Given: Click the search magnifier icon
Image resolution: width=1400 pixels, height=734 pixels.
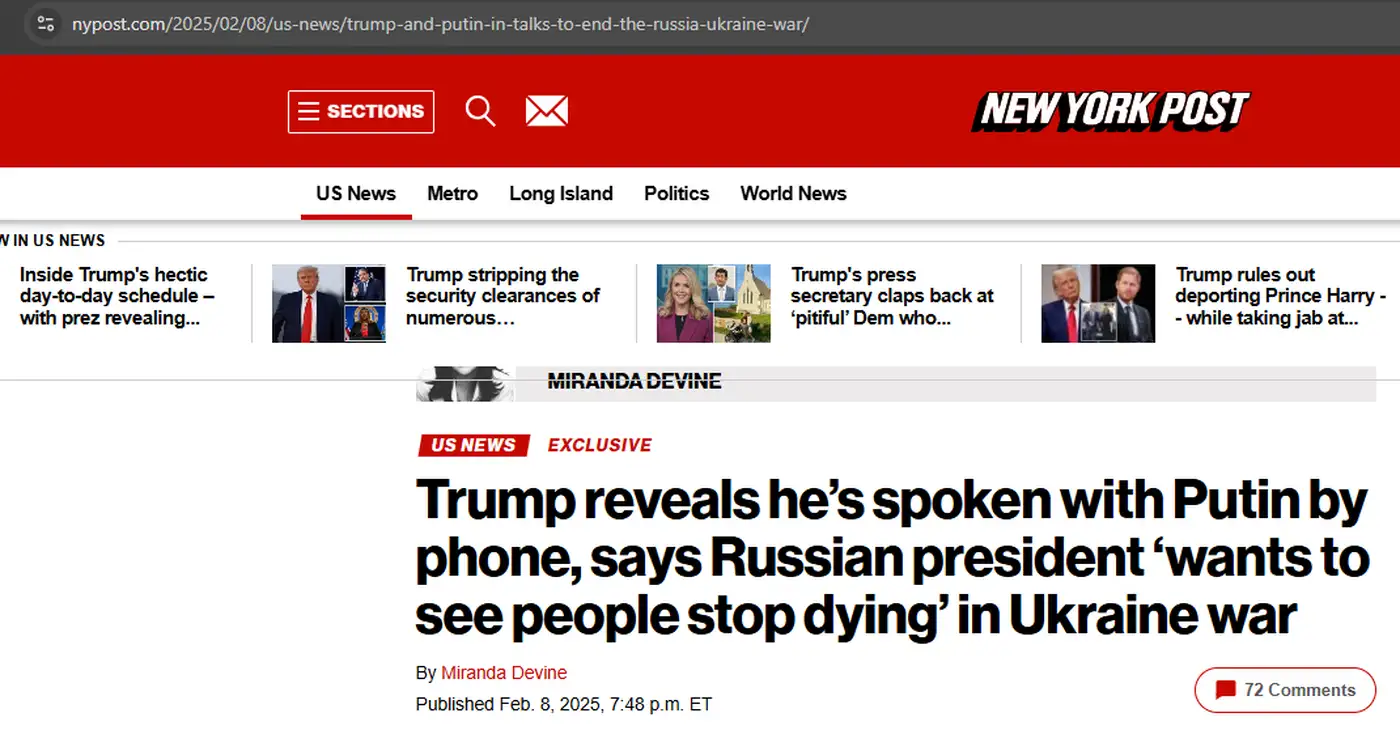Looking at the screenshot, I should (x=480, y=111).
